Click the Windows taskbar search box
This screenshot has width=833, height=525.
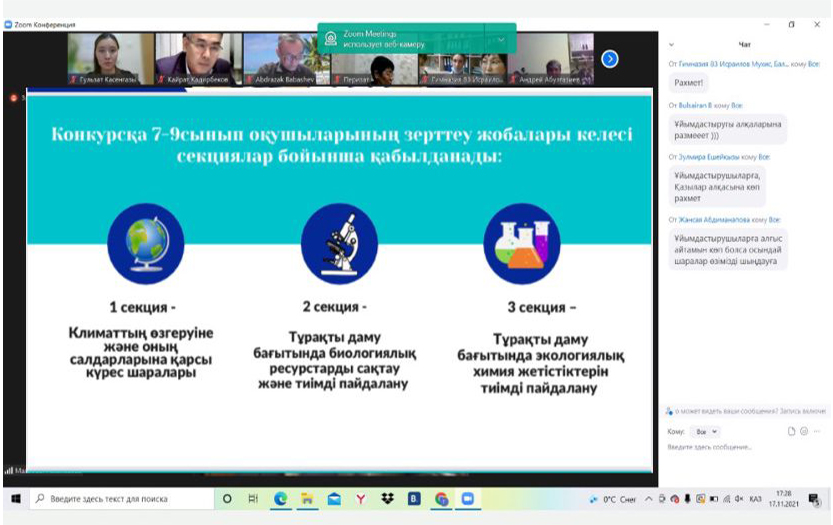tap(122, 498)
